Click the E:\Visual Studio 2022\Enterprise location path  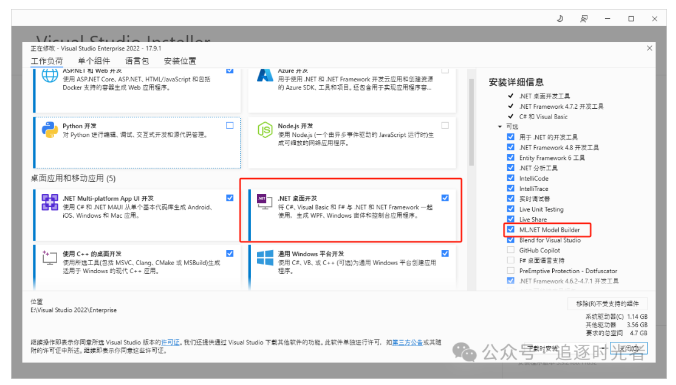74,310
